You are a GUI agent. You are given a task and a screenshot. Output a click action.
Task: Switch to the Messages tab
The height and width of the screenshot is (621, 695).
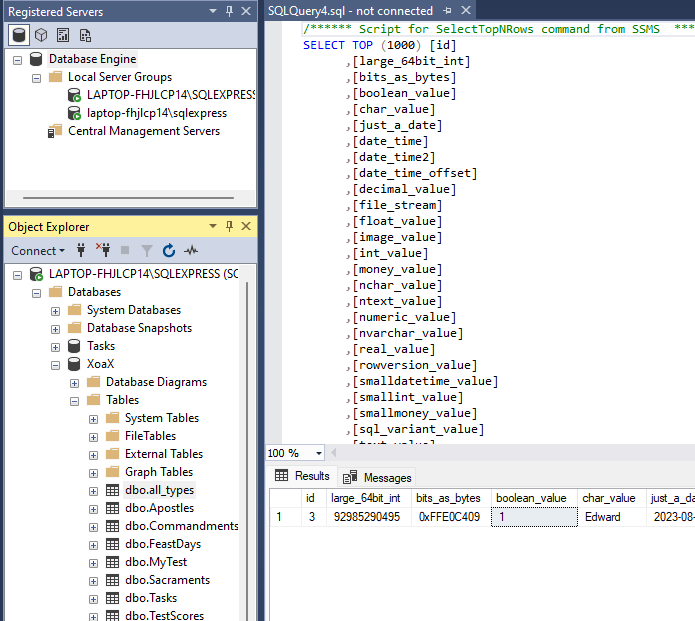click(377, 477)
